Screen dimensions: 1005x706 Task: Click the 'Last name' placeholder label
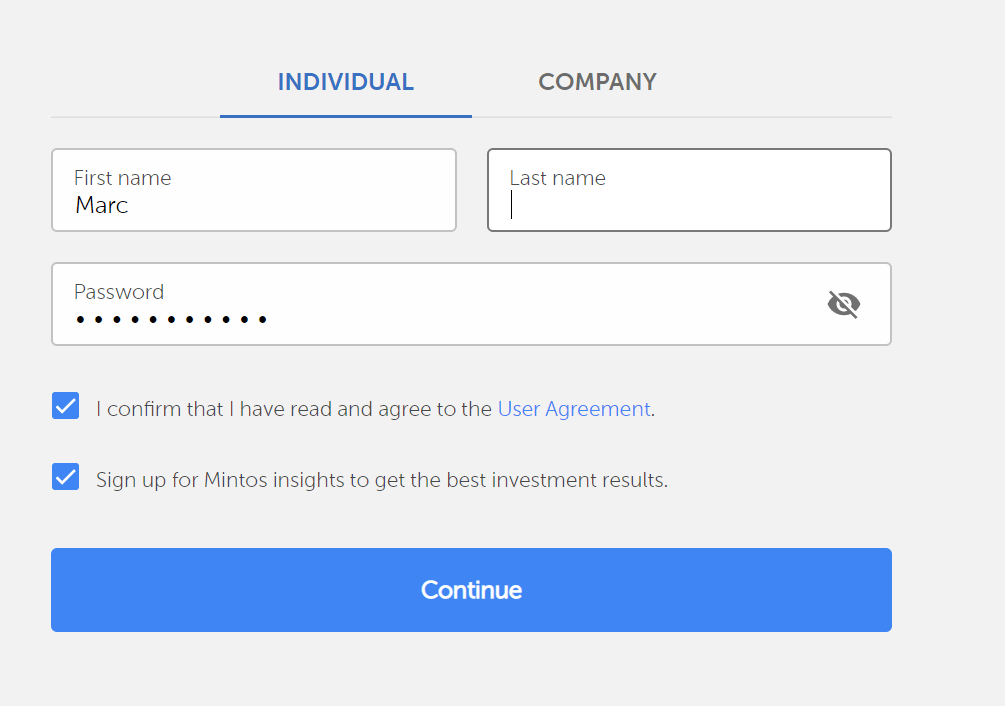tap(557, 178)
